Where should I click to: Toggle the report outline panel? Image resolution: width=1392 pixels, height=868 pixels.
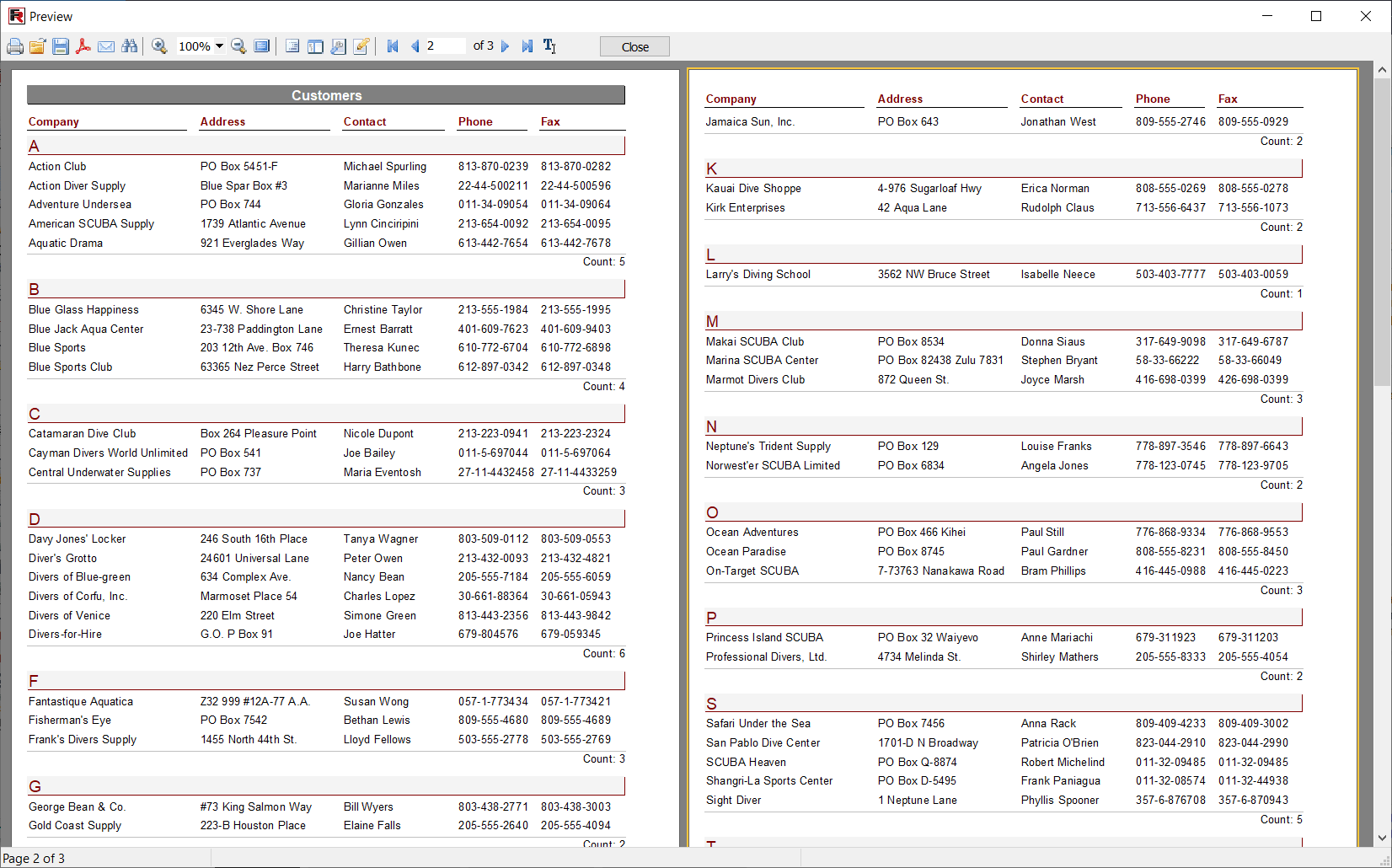pyautogui.click(x=292, y=46)
